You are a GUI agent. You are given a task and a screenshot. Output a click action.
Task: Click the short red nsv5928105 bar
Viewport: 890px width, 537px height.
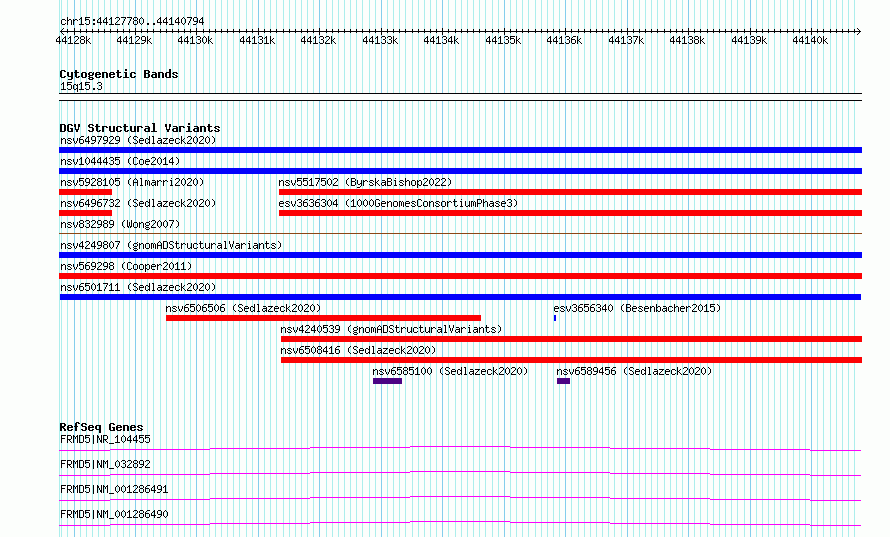(x=85, y=192)
